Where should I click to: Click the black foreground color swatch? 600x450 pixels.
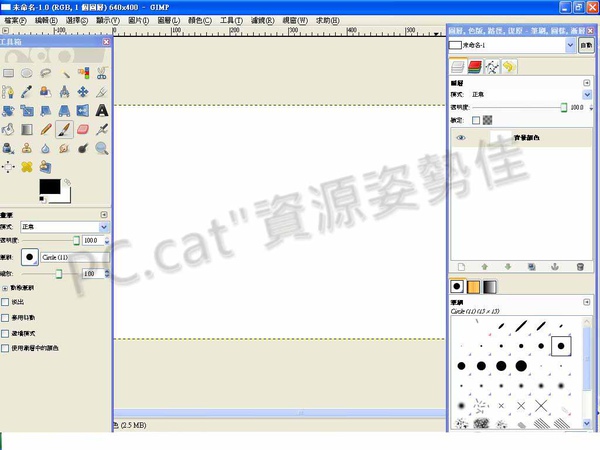(x=50, y=186)
